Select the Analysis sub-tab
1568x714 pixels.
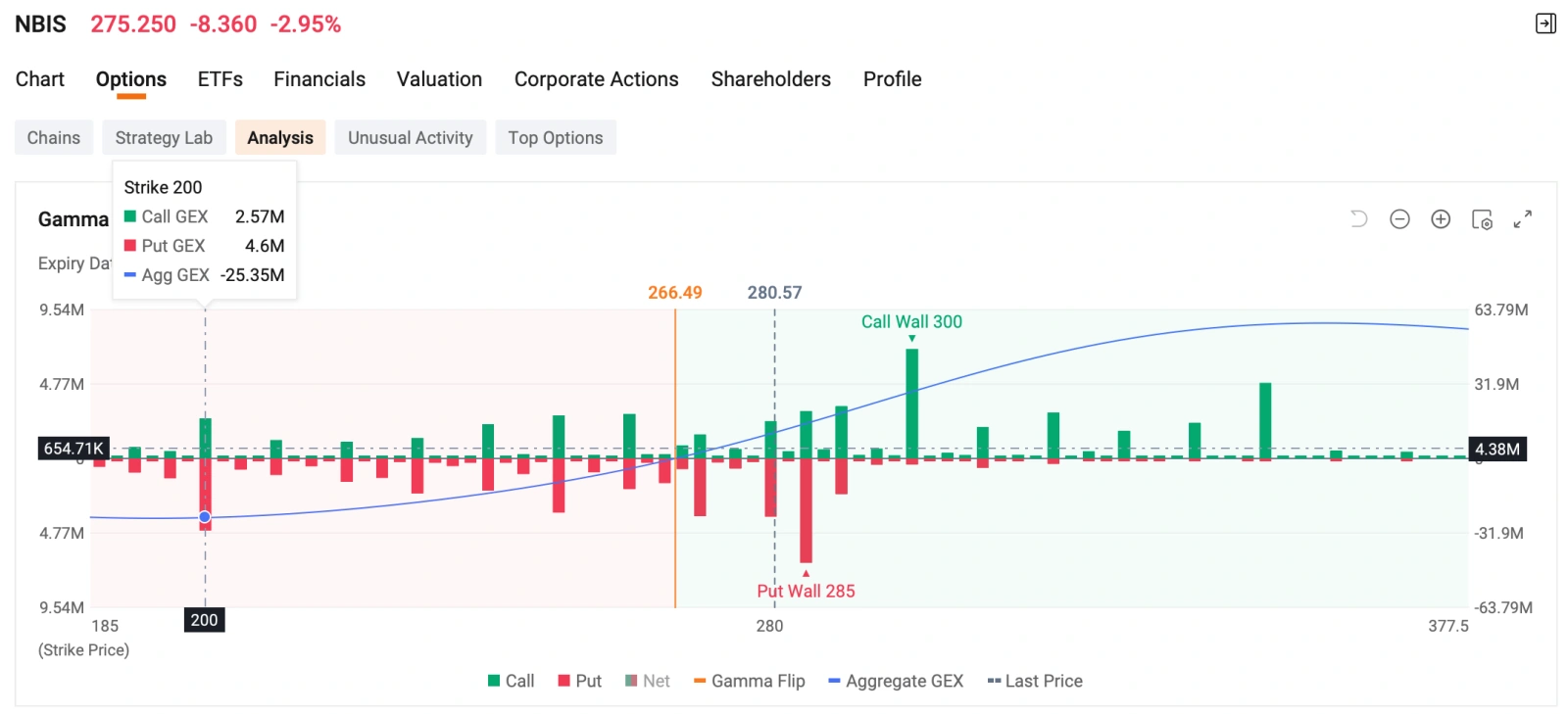[280, 138]
